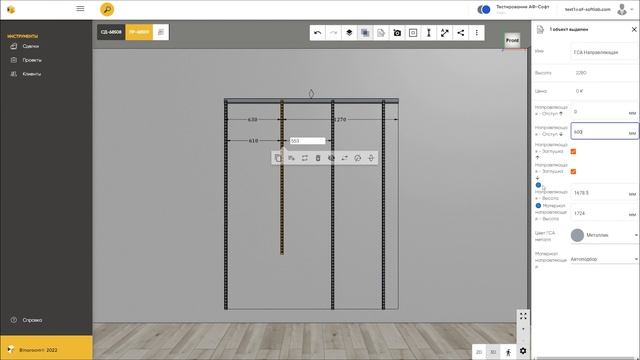Switch to walk mode using the person icon
The height and width of the screenshot is (360, 640).
[508, 352]
